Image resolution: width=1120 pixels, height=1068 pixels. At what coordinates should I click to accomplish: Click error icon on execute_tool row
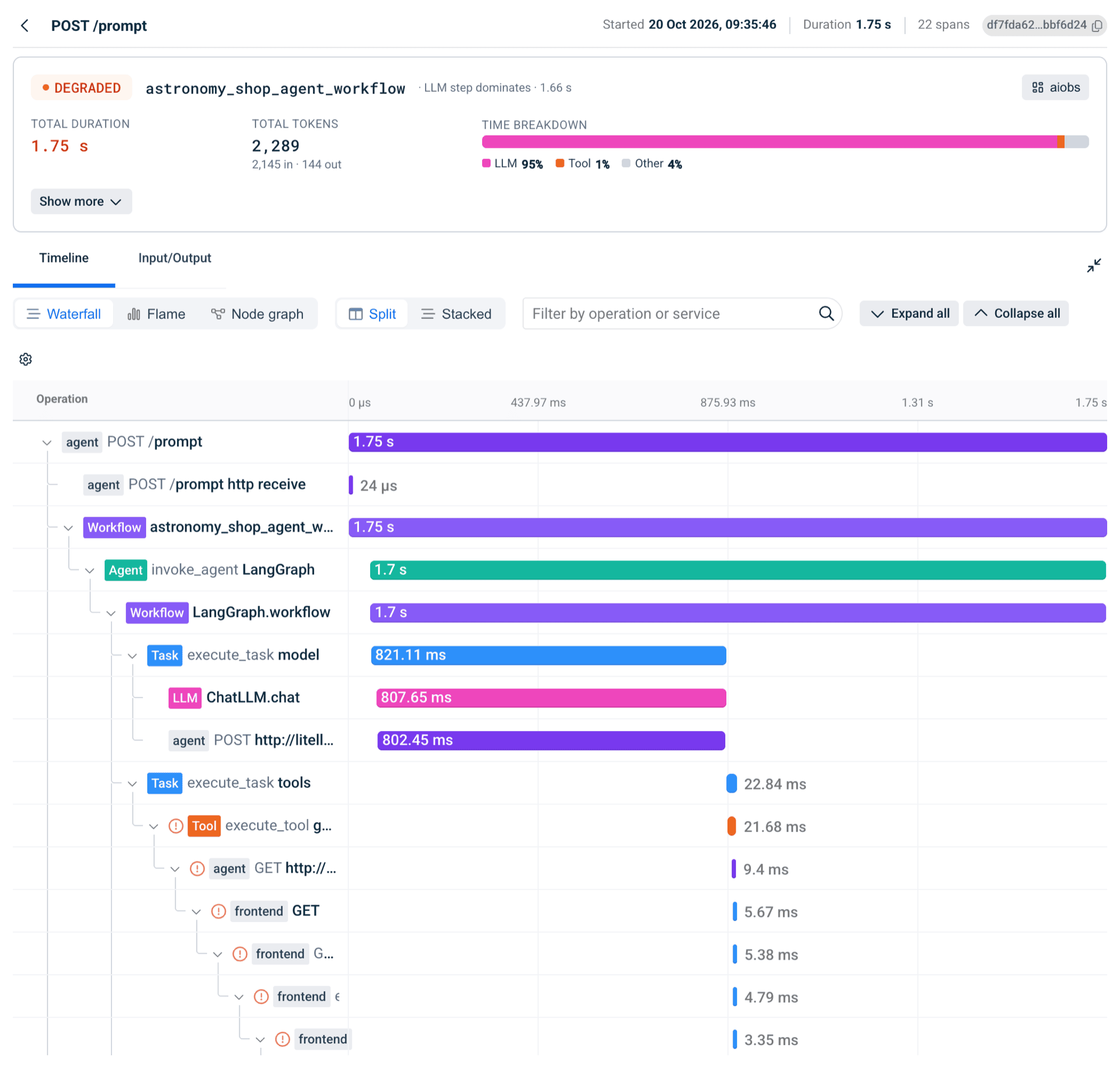tap(176, 826)
